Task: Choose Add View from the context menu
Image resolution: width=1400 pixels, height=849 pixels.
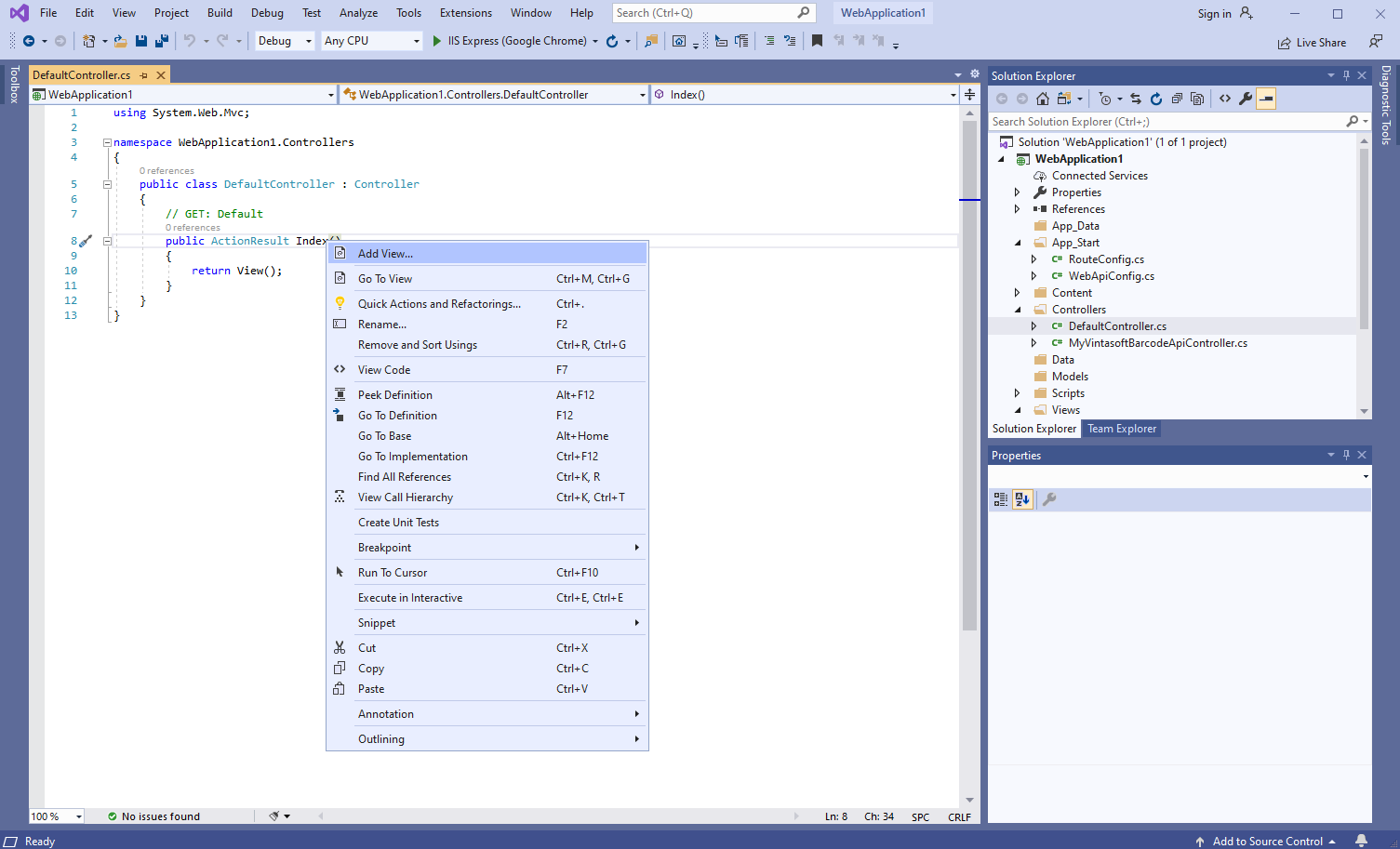Action: click(385, 254)
